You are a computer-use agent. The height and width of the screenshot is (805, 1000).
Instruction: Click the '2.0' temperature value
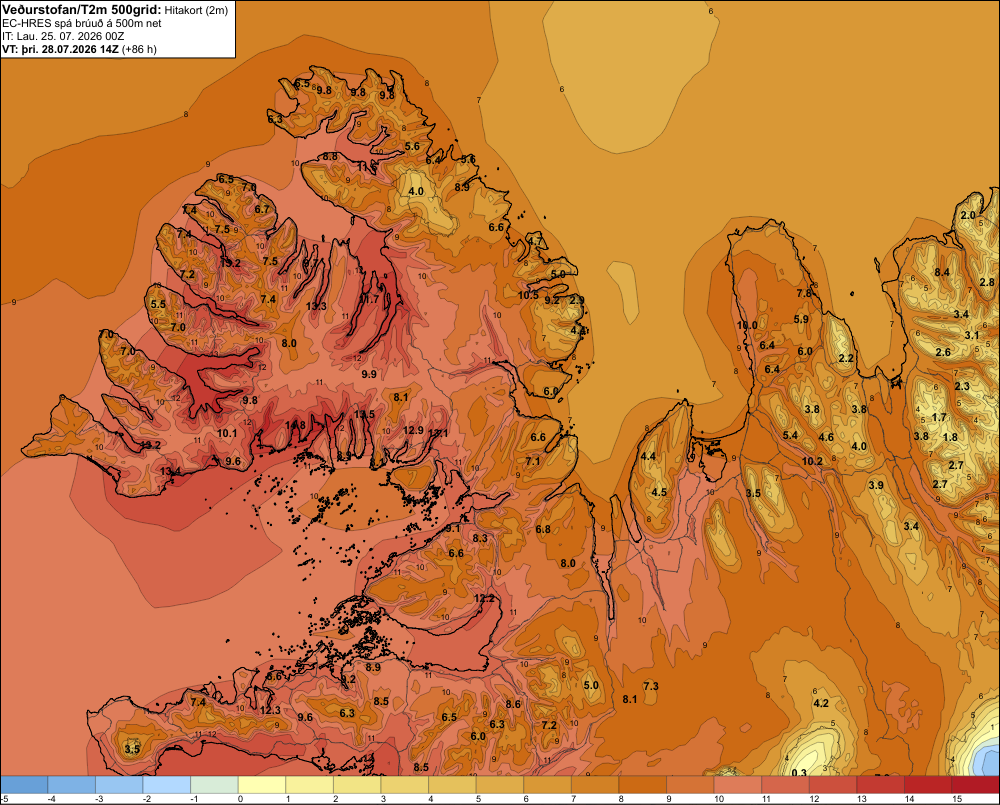[x=968, y=216]
